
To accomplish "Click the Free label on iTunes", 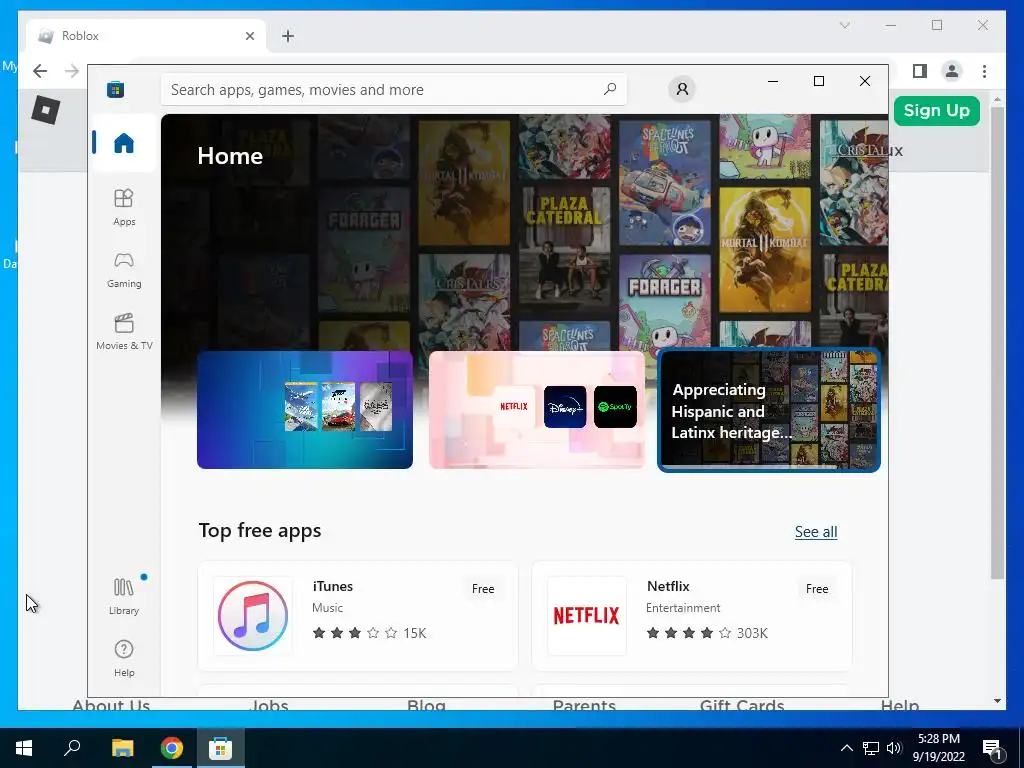I will 483,588.
